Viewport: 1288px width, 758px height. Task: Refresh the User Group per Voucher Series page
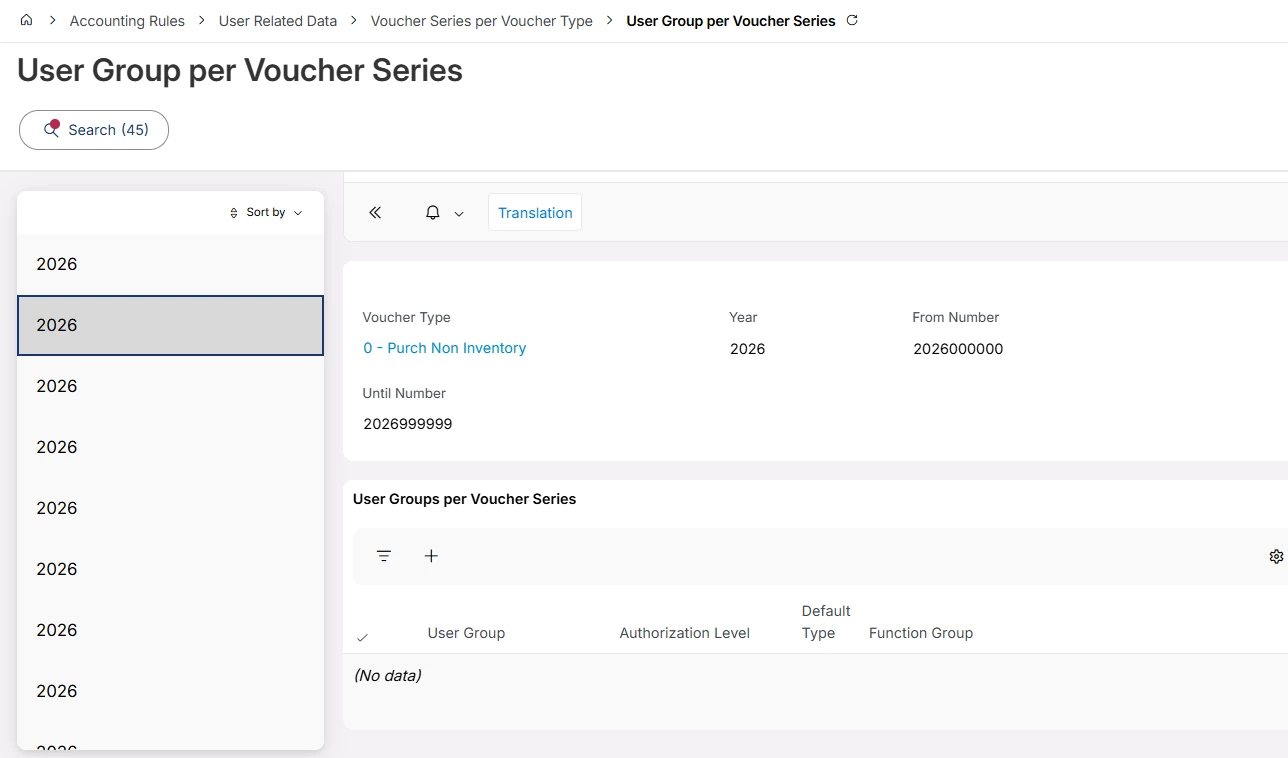tap(852, 20)
